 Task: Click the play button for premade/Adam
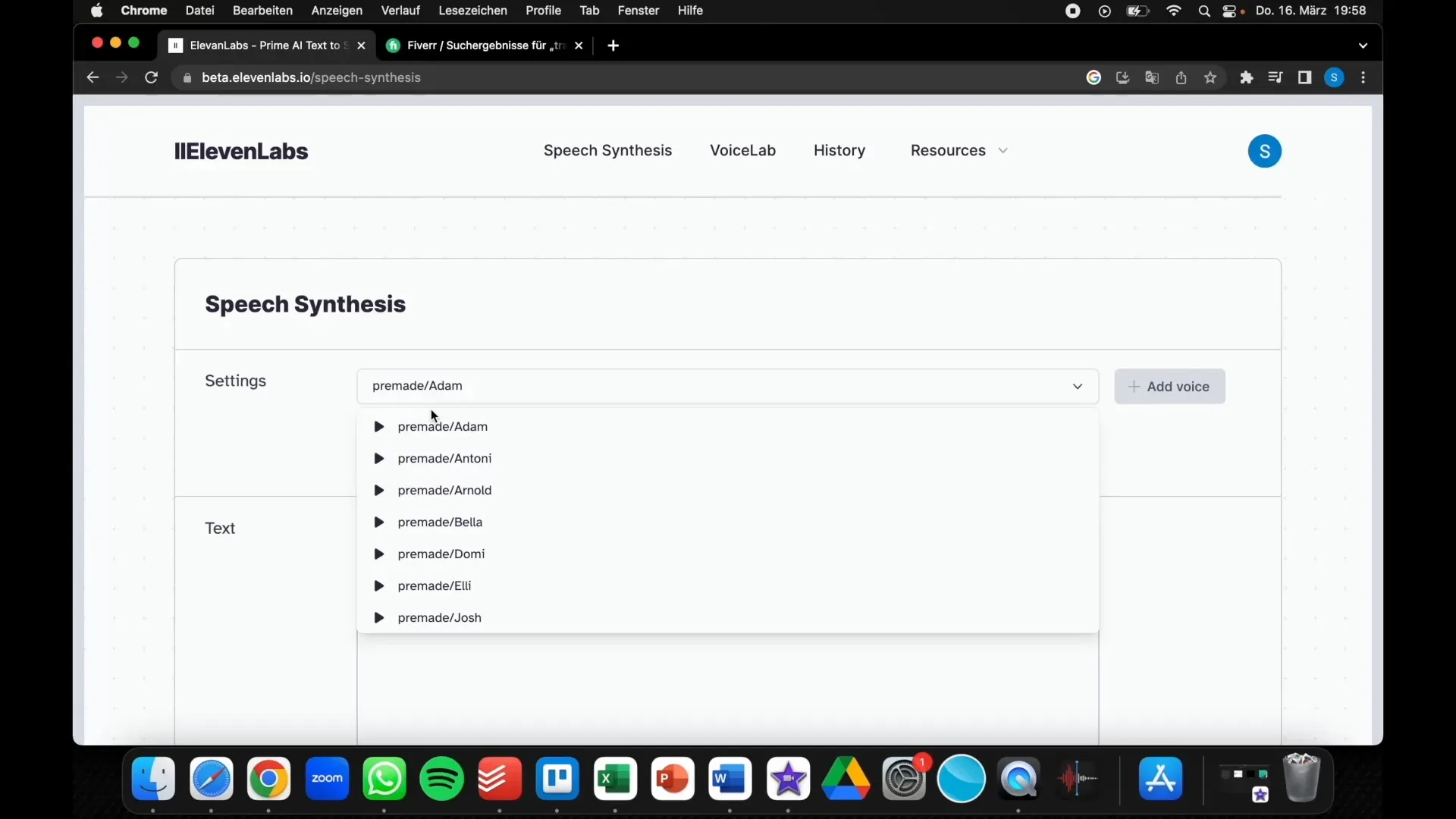(x=379, y=426)
